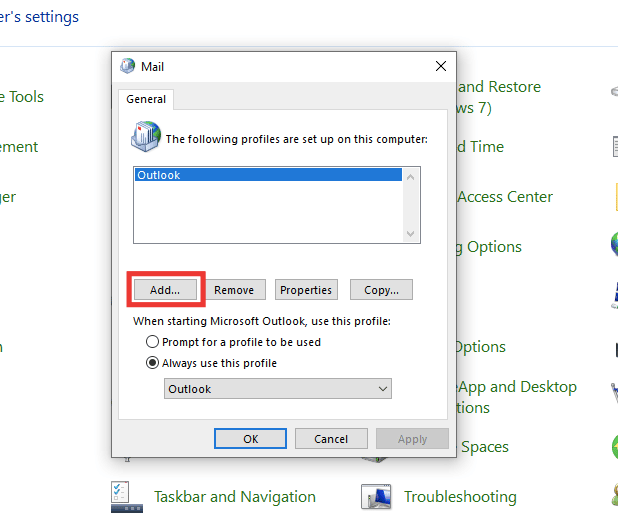Viewport: 618px width, 526px height.
Task: Click the Taskbar and Navigation icon
Action: 127,497
